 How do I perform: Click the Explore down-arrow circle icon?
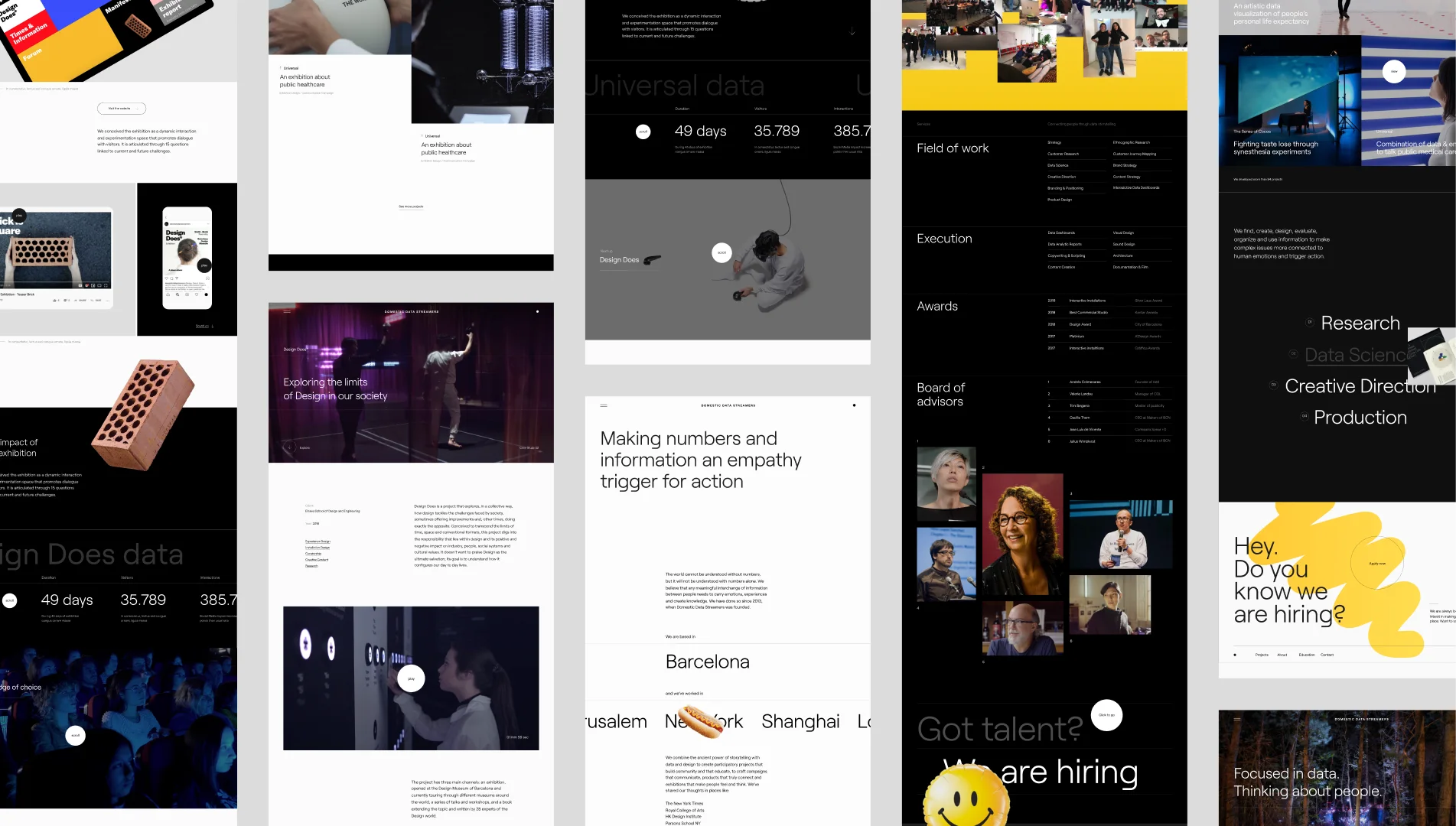point(289,447)
